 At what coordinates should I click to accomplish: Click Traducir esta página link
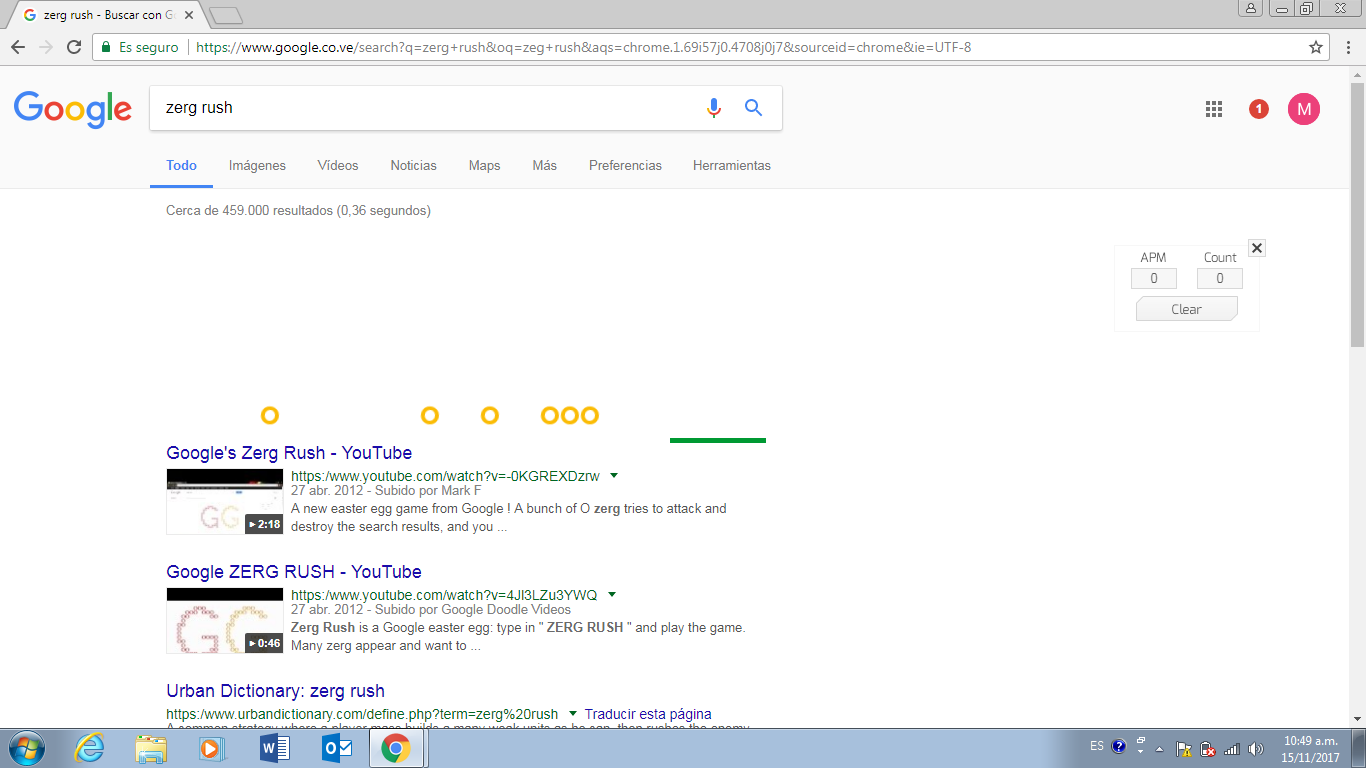(x=648, y=714)
